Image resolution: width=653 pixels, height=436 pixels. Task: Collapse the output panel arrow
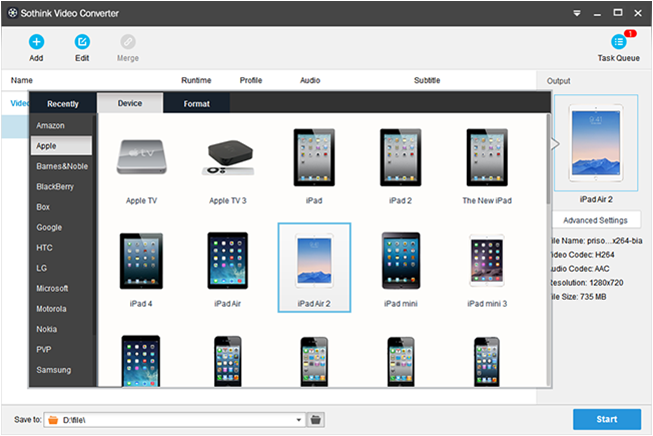(x=555, y=144)
